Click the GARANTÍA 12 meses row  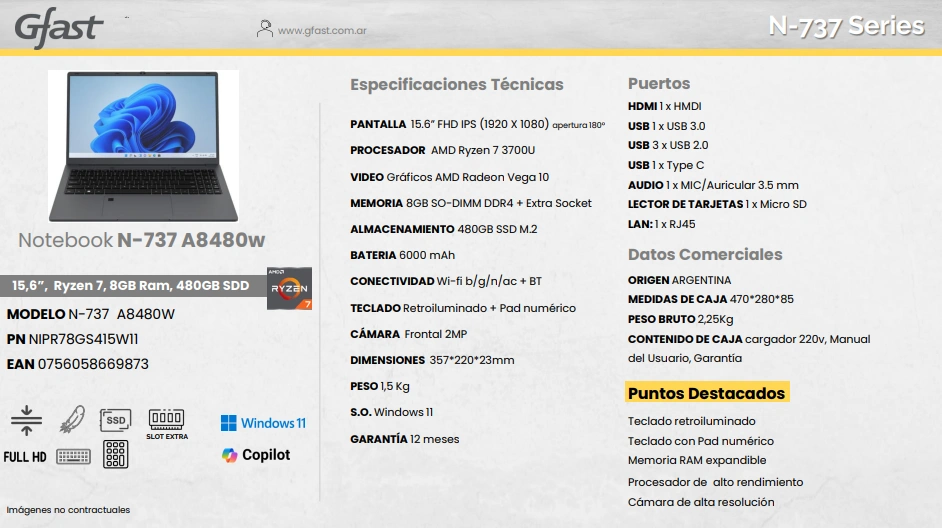click(405, 439)
